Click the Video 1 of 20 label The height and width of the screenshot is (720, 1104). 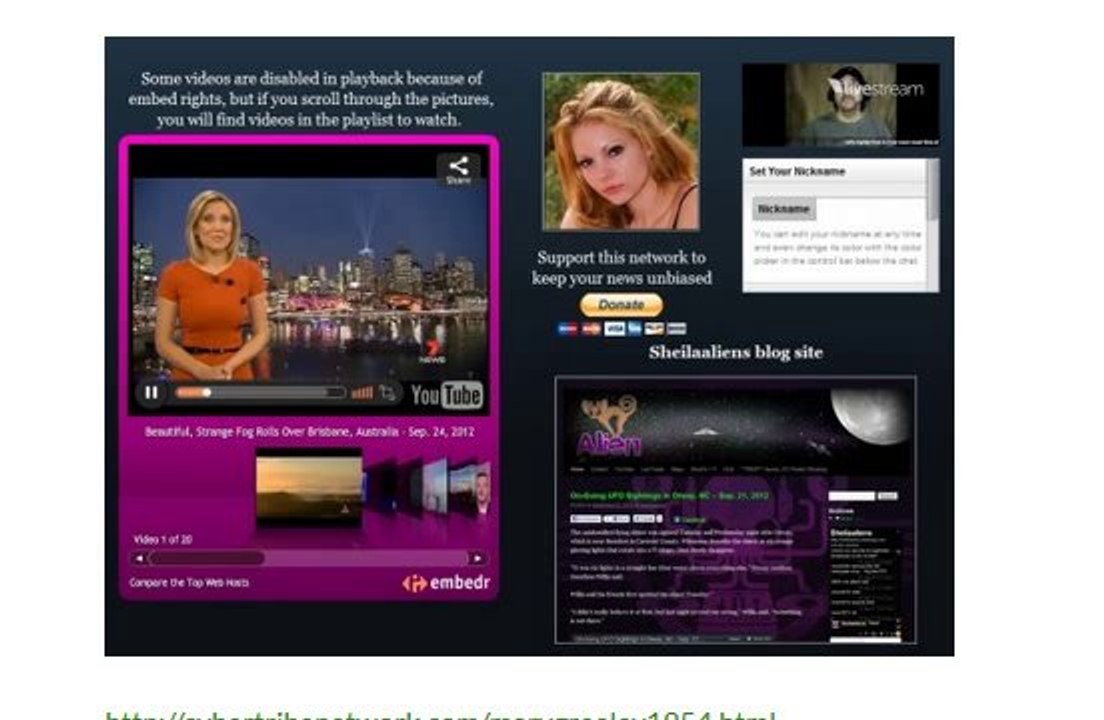point(163,539)
